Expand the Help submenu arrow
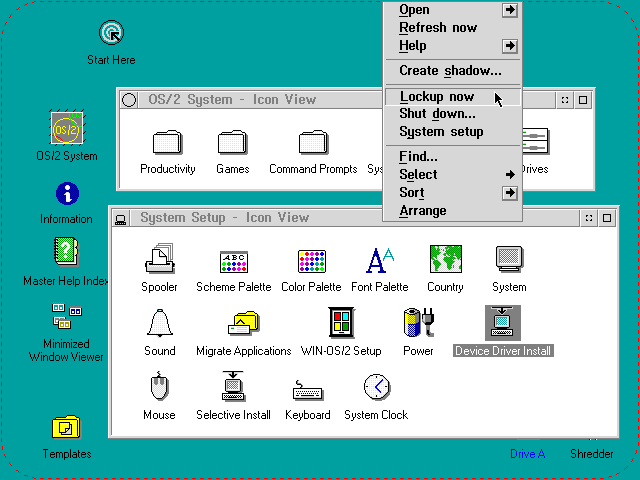The height and width of the screenshot is (480, 640). (x=510, y=46)
